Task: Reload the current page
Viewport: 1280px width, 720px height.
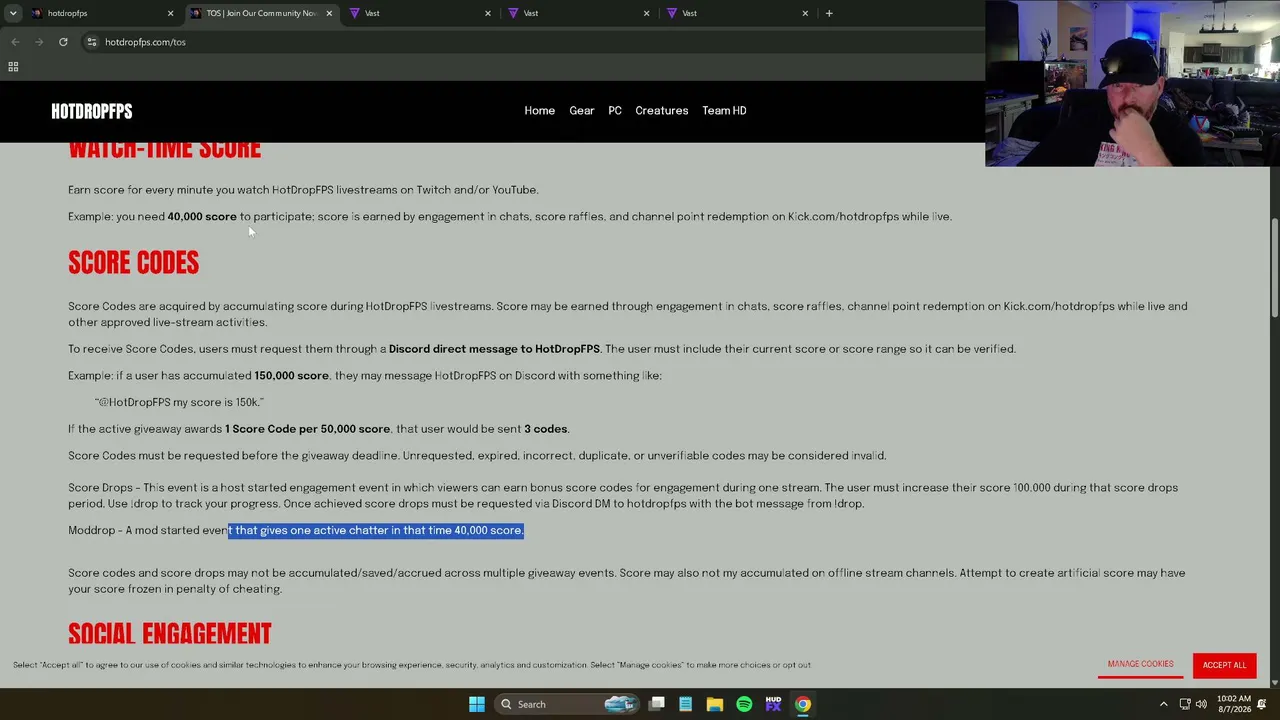Action: [63, 42]
